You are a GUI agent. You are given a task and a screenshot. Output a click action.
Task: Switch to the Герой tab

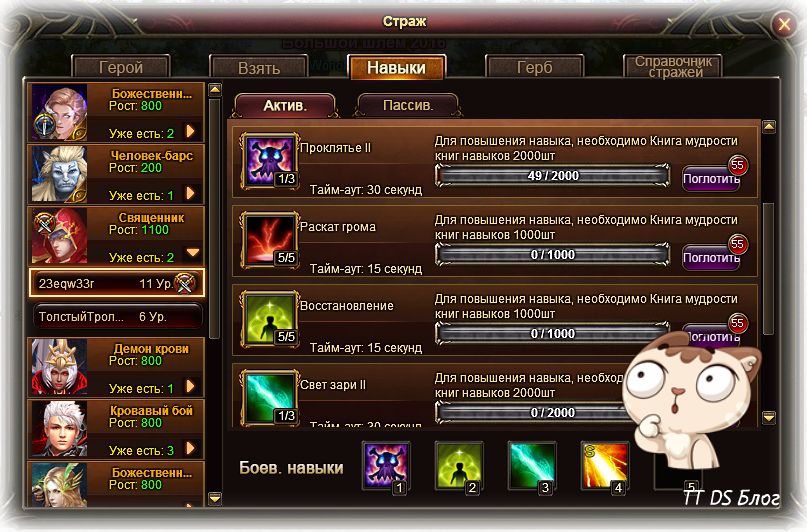[x=121, y=67]
